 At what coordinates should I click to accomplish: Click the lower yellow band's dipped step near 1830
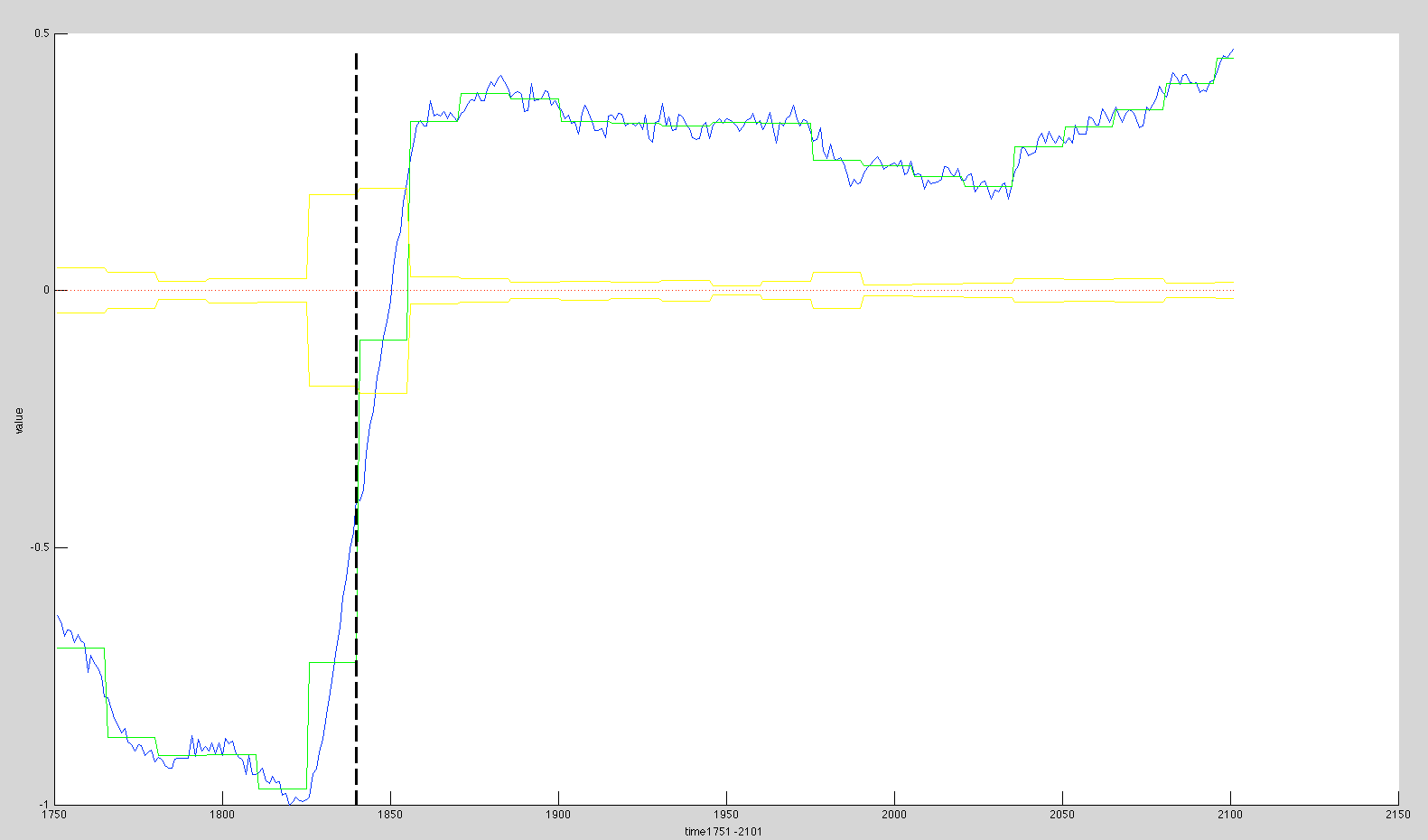point(331,386)
